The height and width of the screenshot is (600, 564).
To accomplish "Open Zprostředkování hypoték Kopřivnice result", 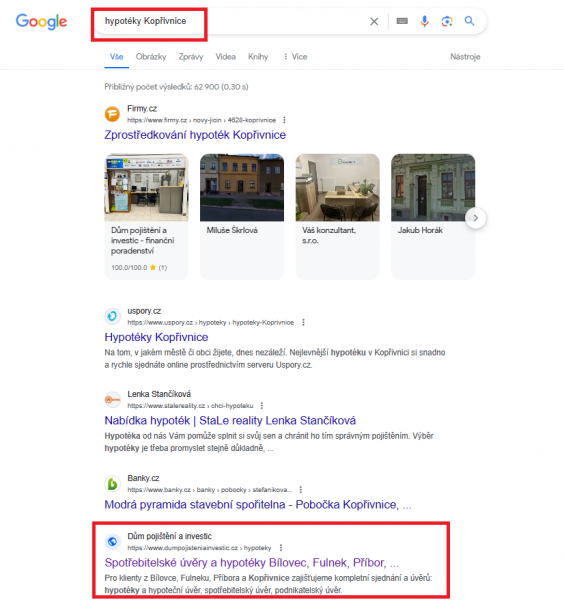I will [195, 135].
